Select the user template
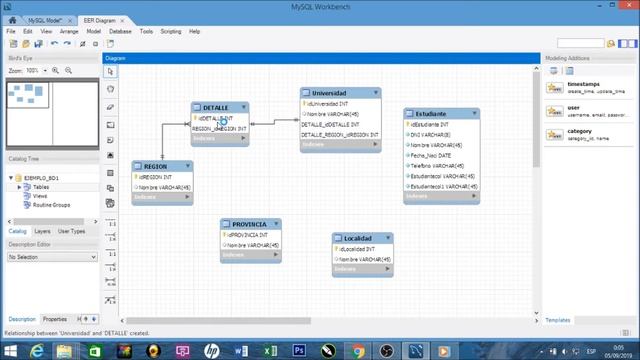This screenshot has height=360, width=640. [589, 111]
